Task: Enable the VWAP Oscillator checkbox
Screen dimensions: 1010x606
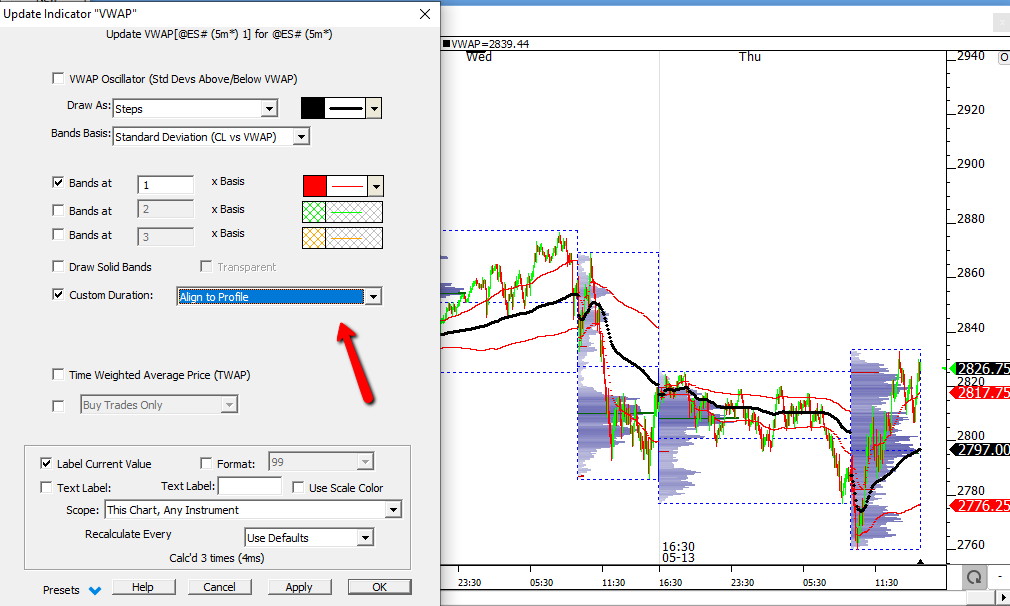Action: click(57, 79)
